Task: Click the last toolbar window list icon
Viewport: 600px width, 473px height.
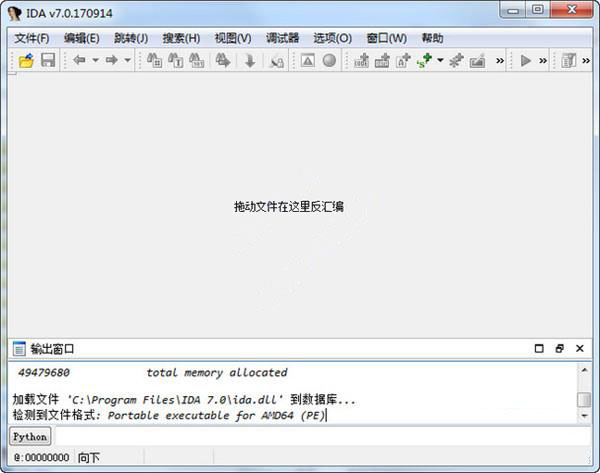Action: tap(569, 60)
